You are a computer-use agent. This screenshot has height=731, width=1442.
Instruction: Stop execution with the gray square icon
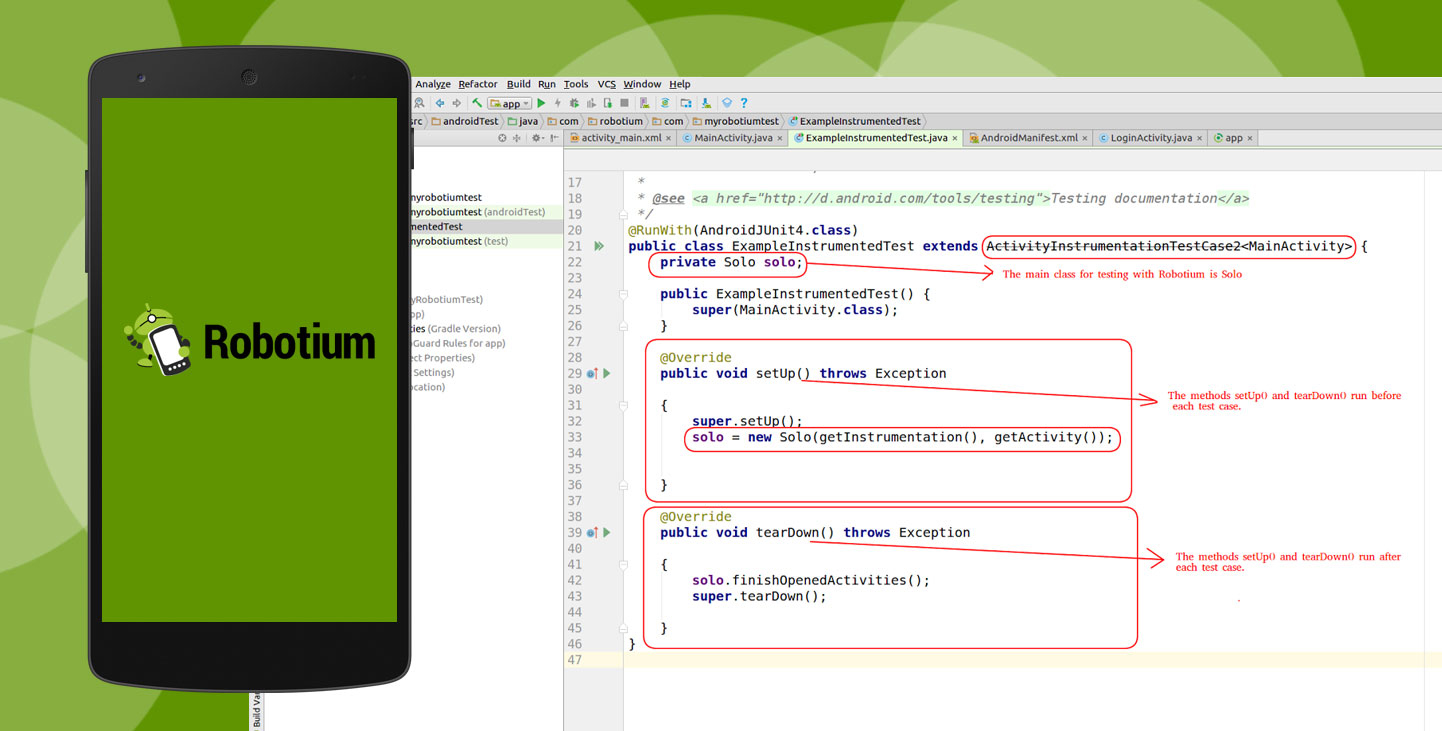625,103
